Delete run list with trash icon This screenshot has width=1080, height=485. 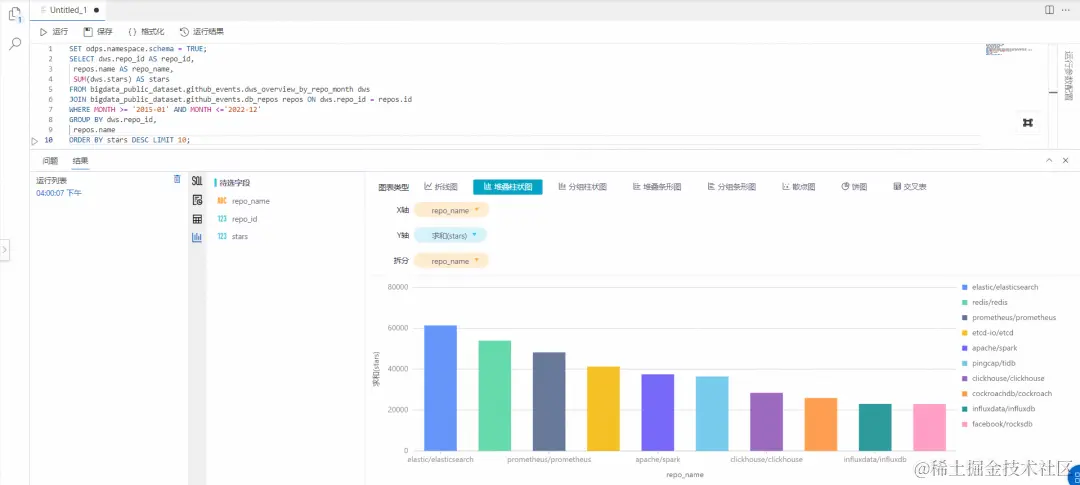[x=177, y=179]
